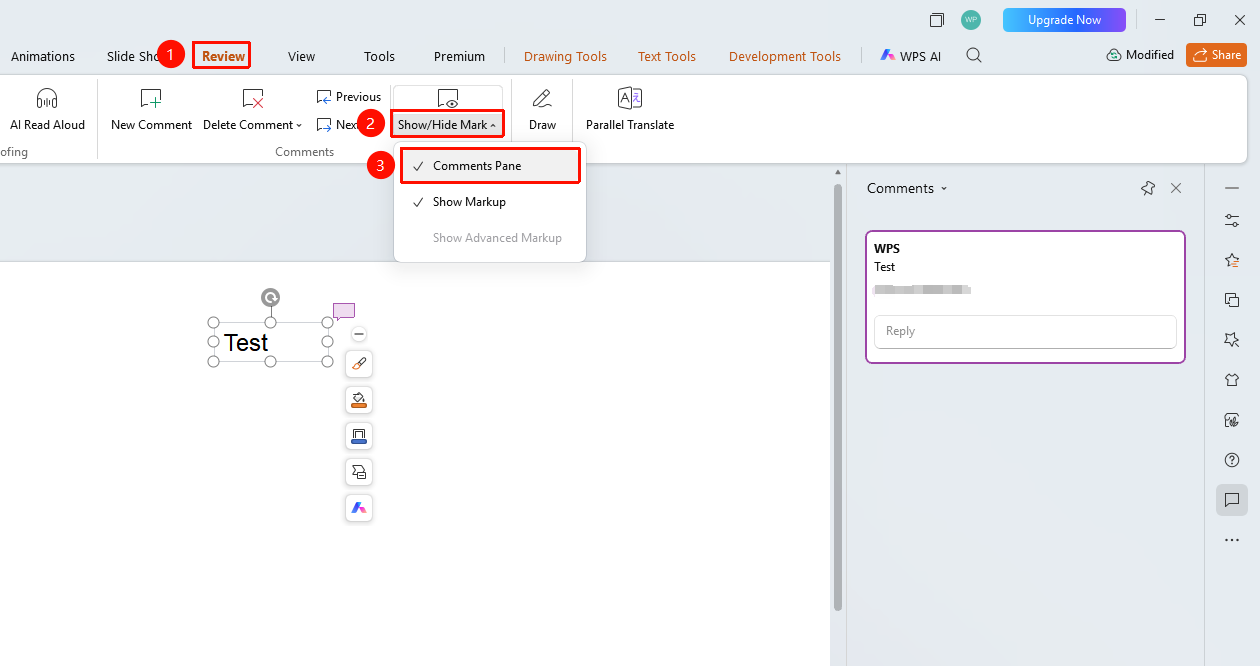Screen dimensions: 1260x666
Task: Click the slide area vertical scrollbar
Action: click(838, 395)
